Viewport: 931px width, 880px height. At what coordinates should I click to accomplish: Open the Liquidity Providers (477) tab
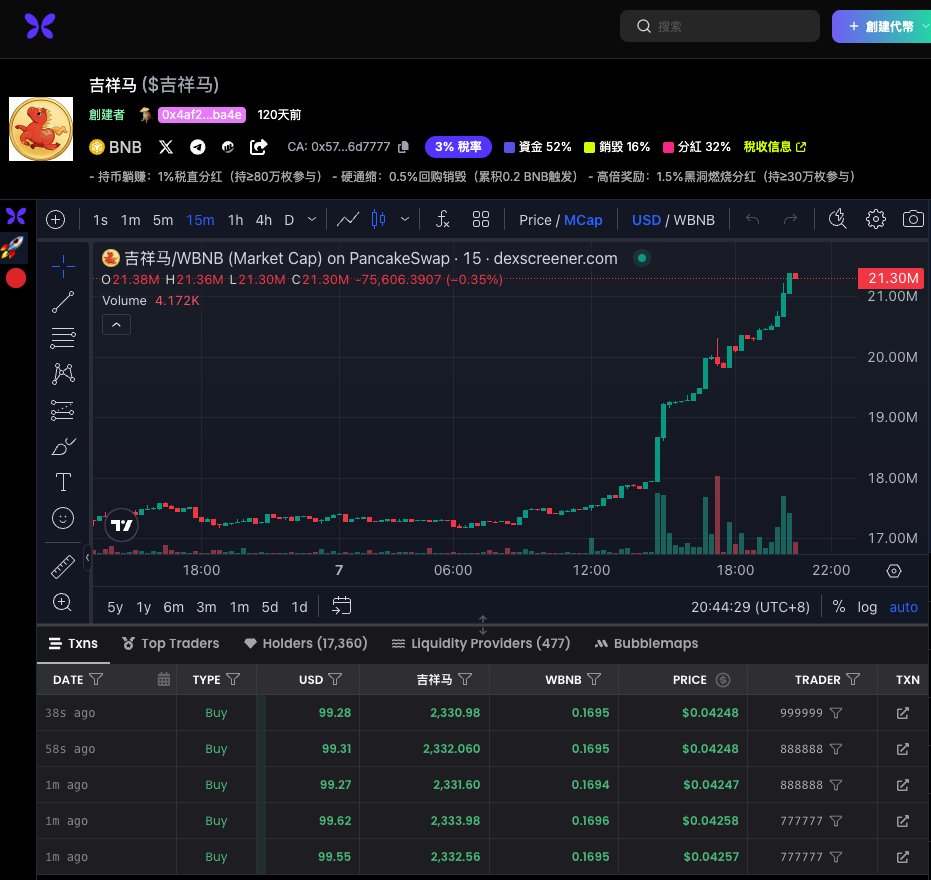click(481, 644)
